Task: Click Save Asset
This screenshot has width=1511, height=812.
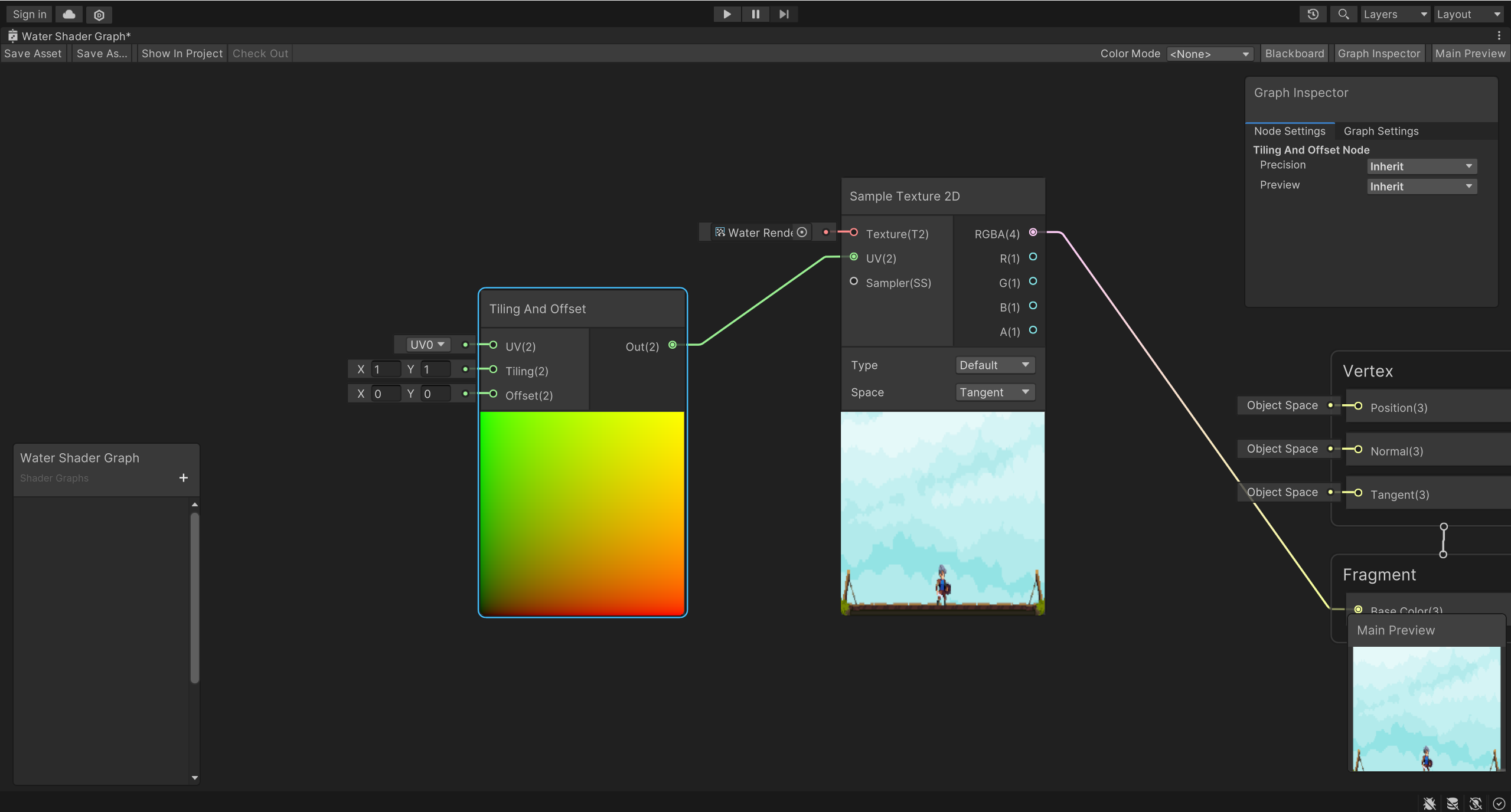Action: click(33, 54)
